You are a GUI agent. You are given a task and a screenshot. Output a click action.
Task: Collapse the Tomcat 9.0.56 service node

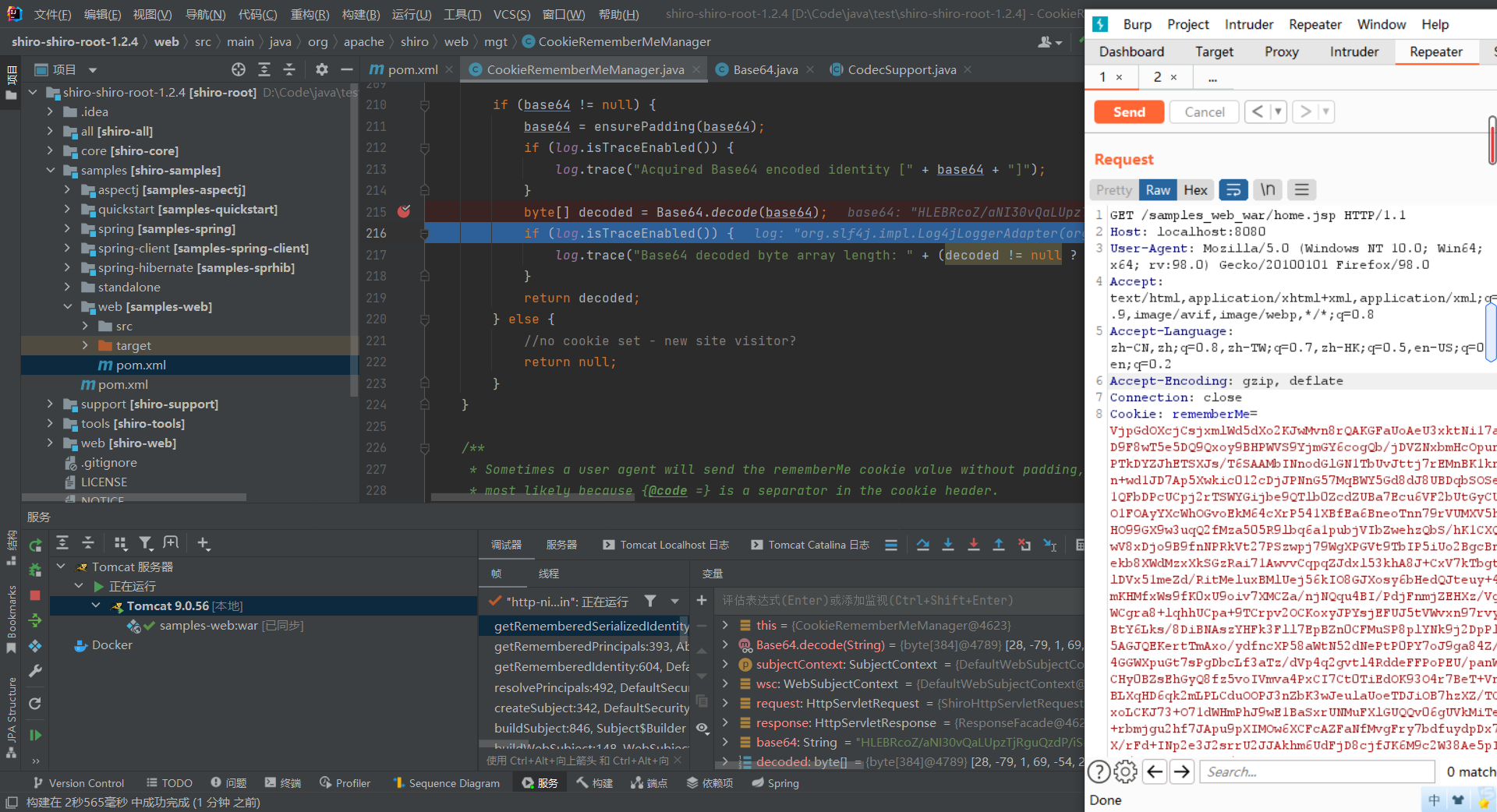tap(96, 605)
